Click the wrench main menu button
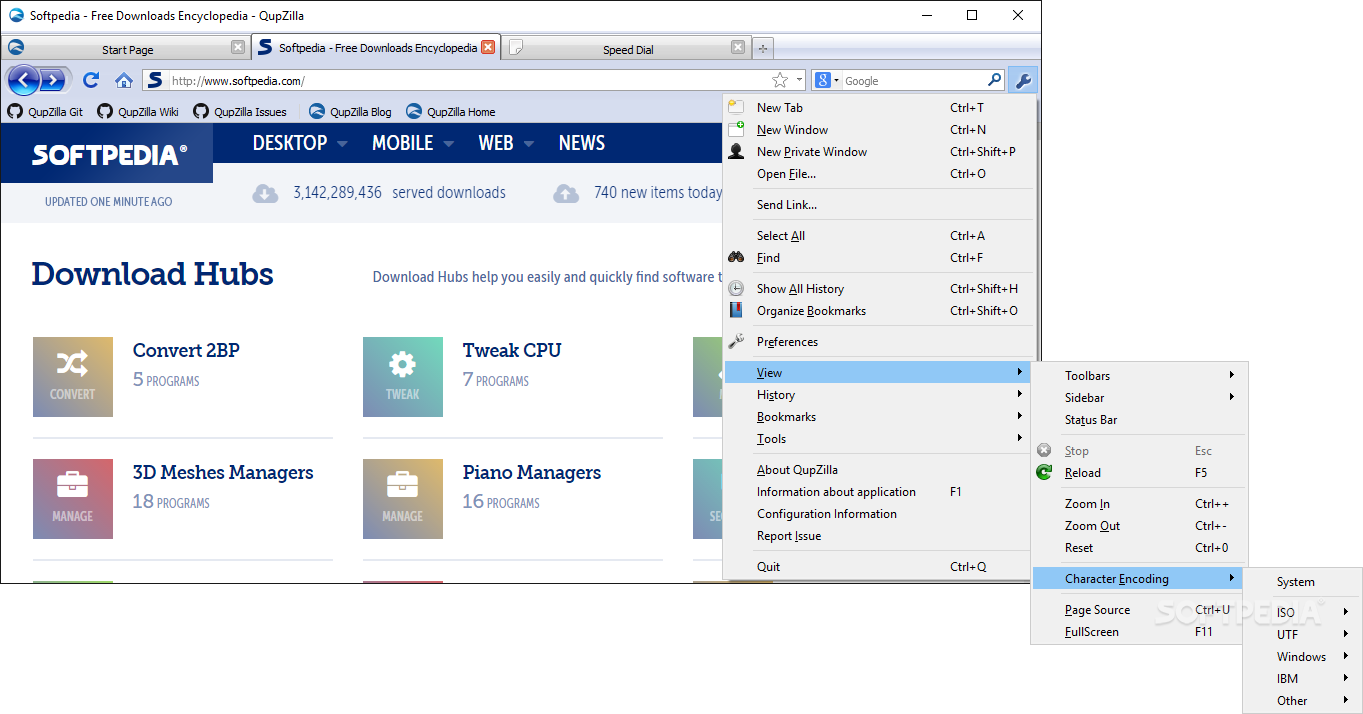This screenshot has width=1363, height=714. pyautogui.click(x=1023, y=81)
